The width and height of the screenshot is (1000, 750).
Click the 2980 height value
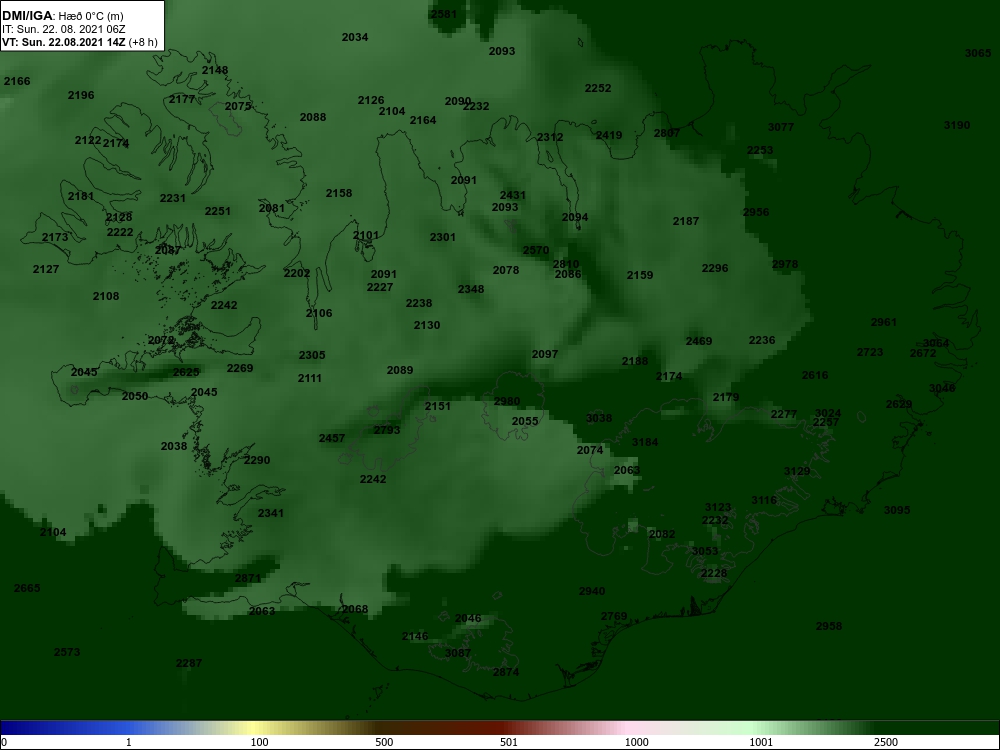[x=507, y=401]
